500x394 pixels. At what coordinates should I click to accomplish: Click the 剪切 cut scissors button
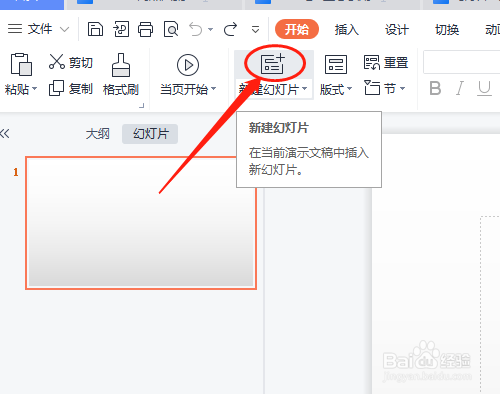[x=70, y=62]
